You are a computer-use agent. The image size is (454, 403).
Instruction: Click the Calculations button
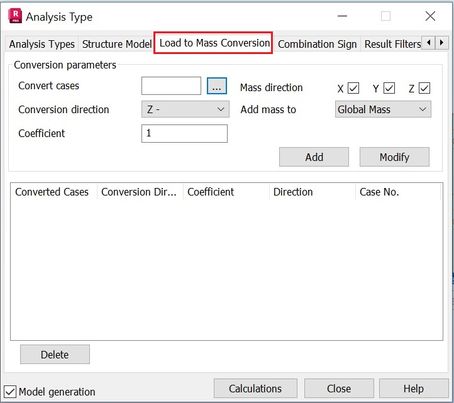pos(255,389)
